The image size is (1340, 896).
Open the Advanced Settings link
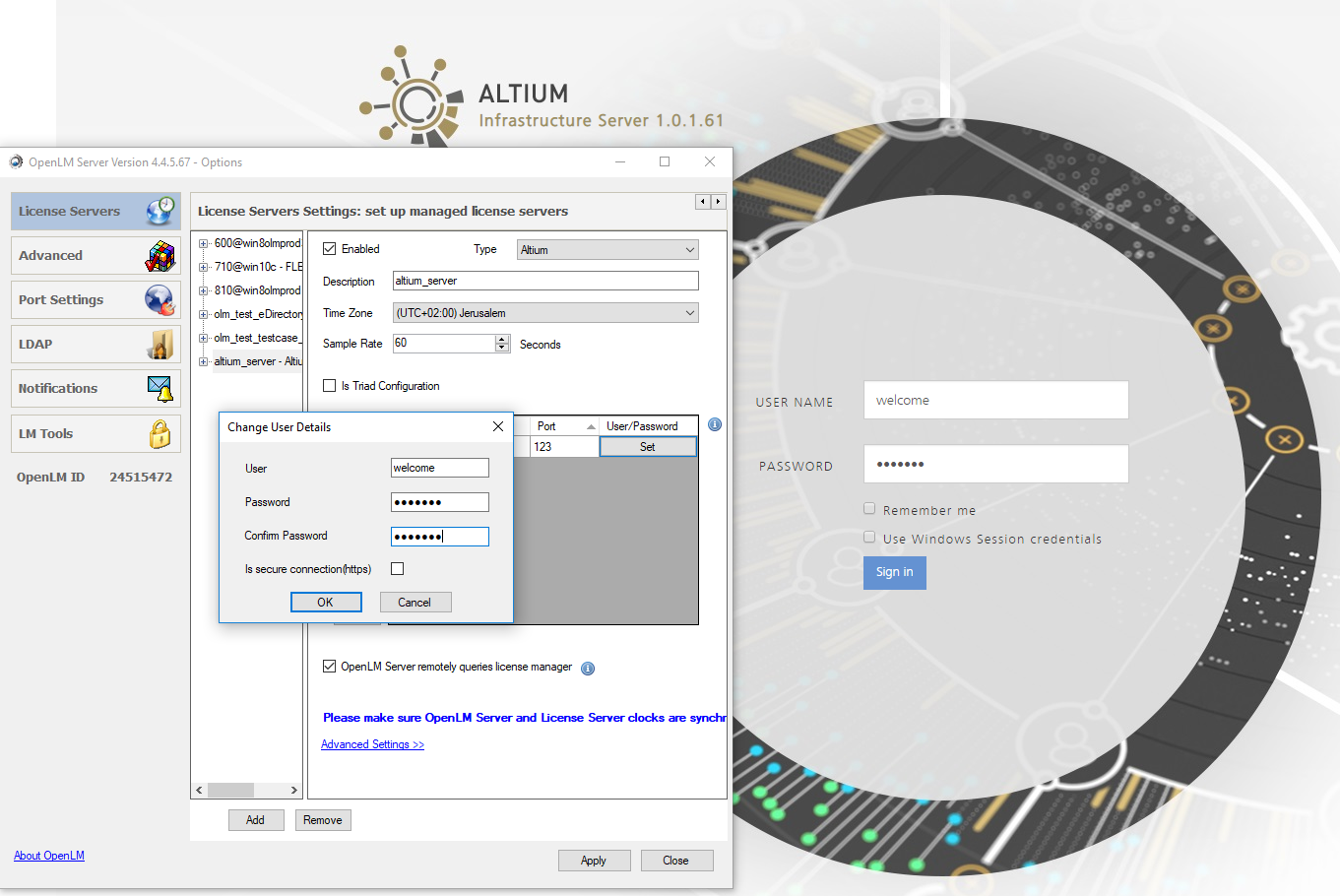[x=372, y=744]
